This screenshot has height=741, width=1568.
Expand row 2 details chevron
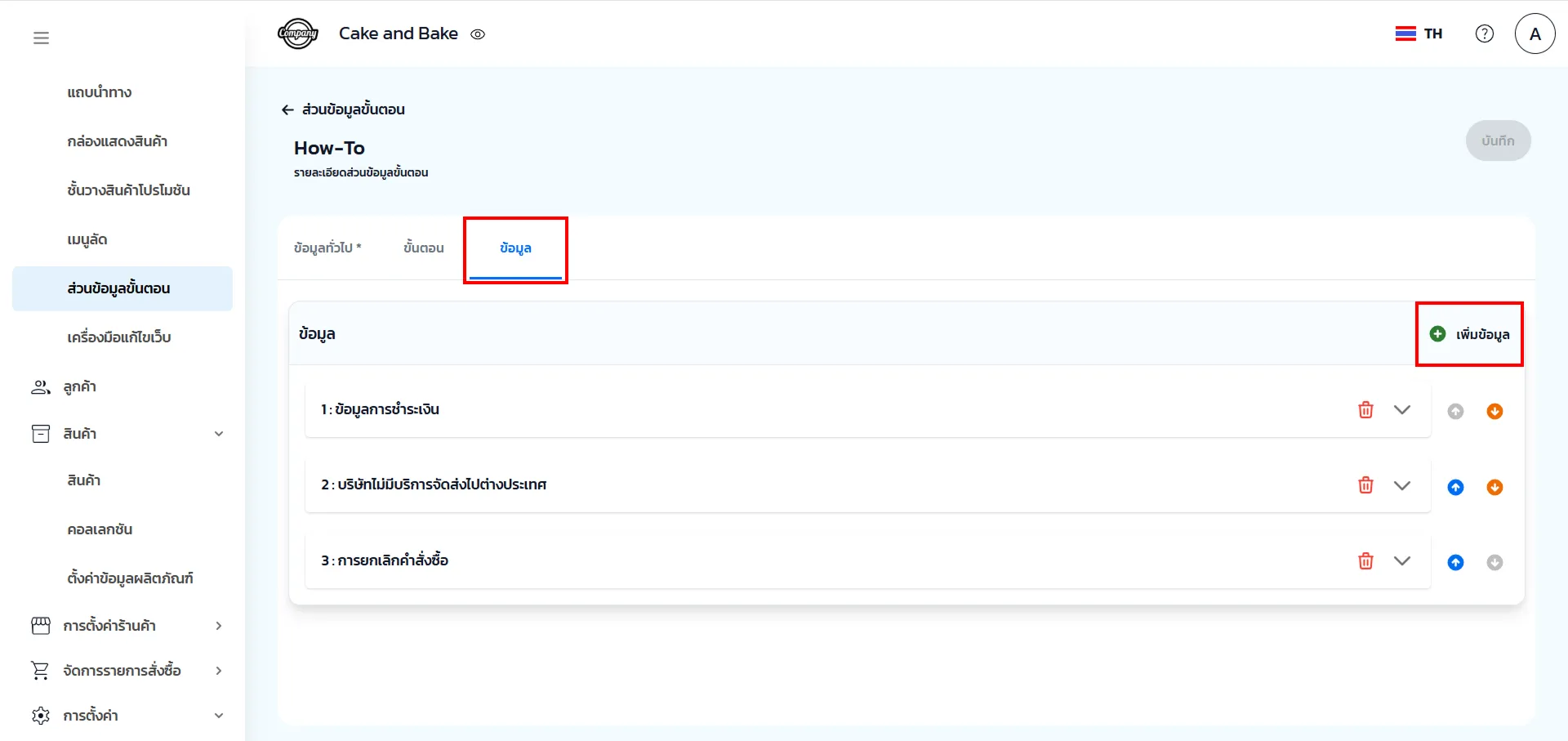[1402, 485]
